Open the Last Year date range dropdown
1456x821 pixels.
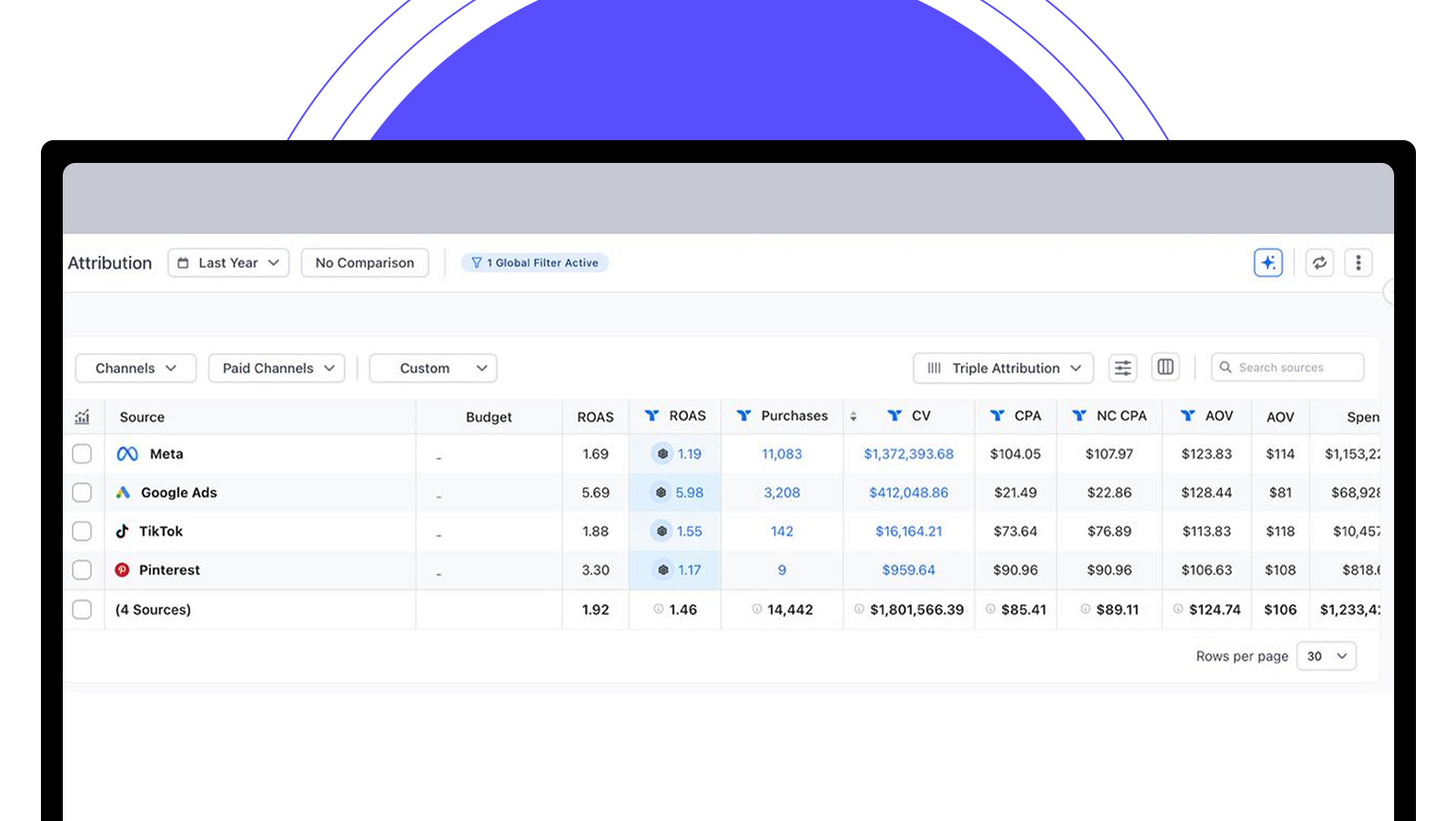click(x=228, y=263)
